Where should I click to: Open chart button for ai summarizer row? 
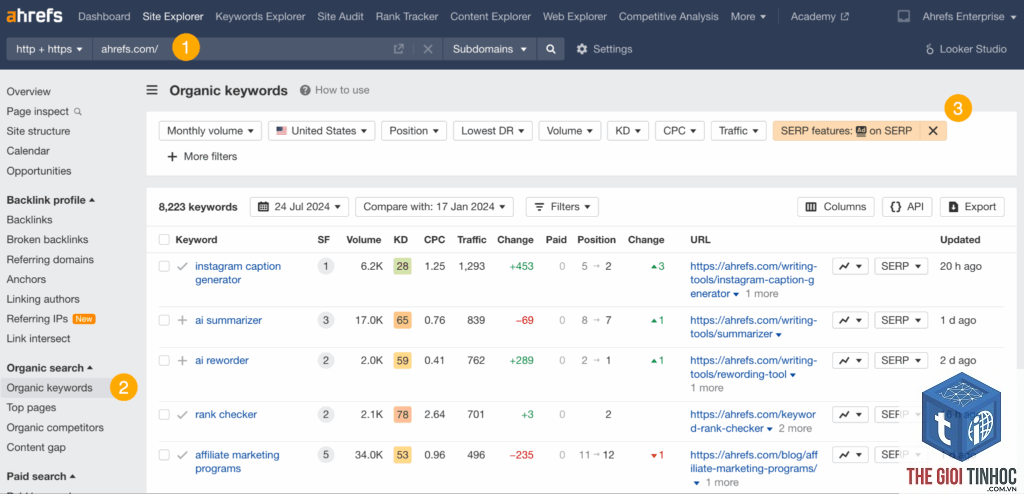[850, 320]
